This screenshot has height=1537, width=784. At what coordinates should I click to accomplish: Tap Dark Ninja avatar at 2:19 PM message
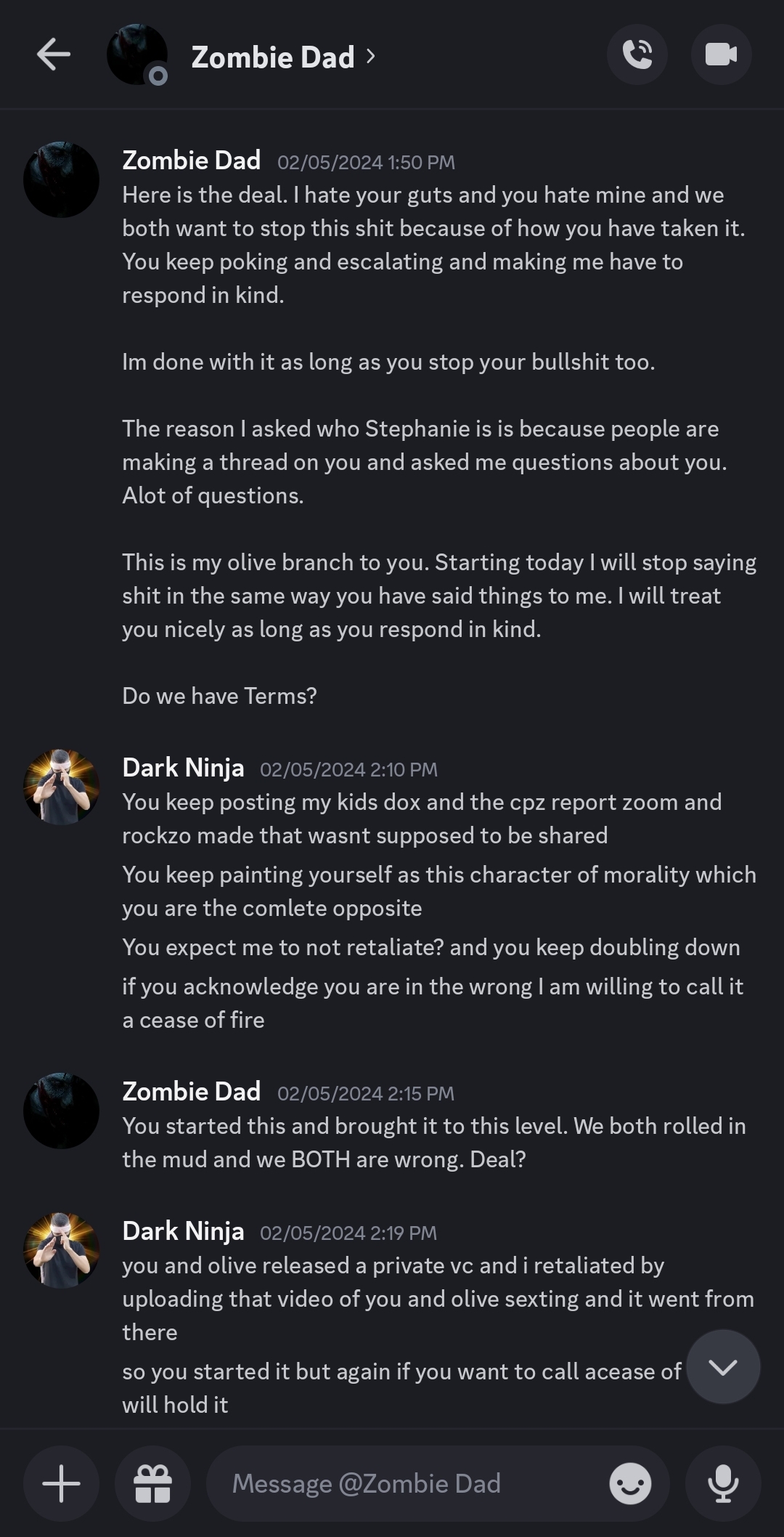[62, 1250]
